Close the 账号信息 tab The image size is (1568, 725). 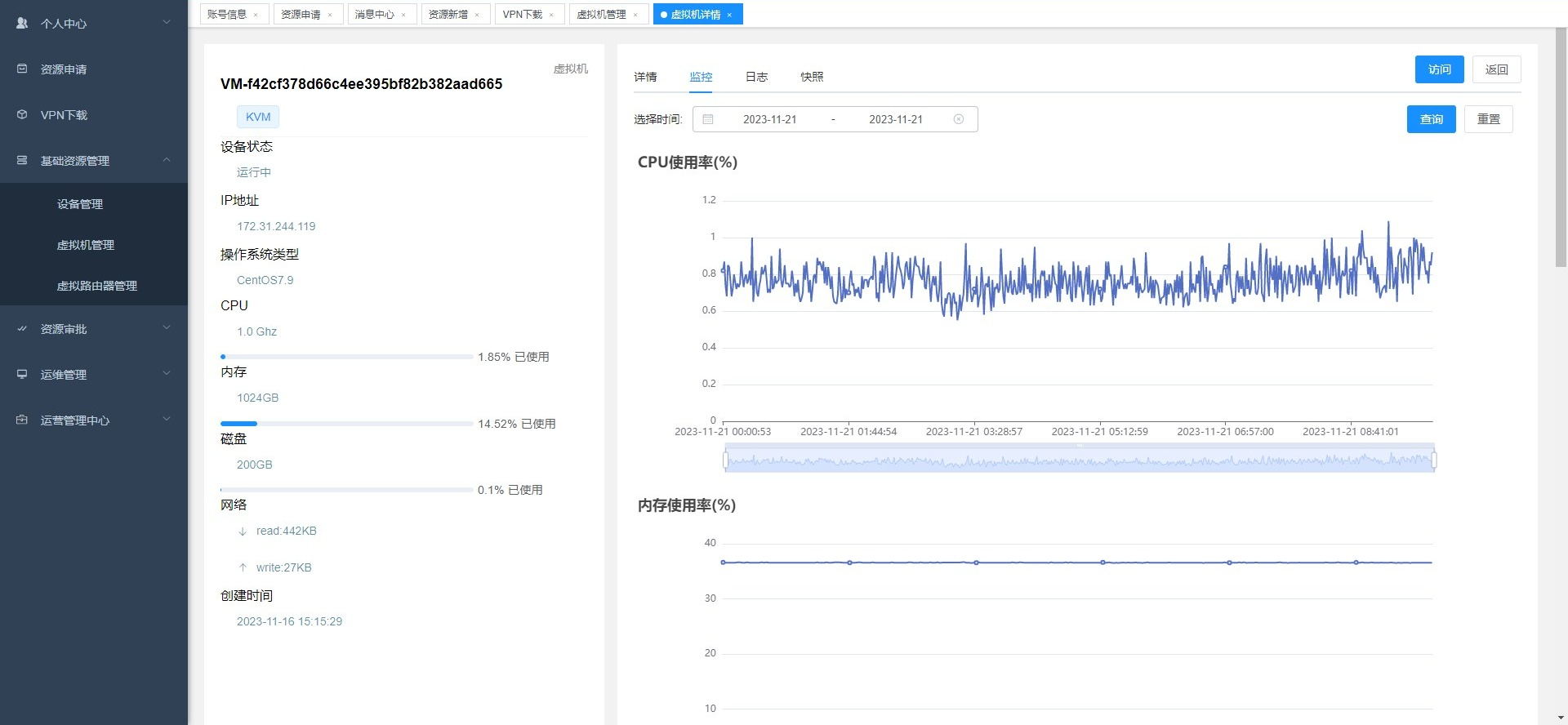256,15
